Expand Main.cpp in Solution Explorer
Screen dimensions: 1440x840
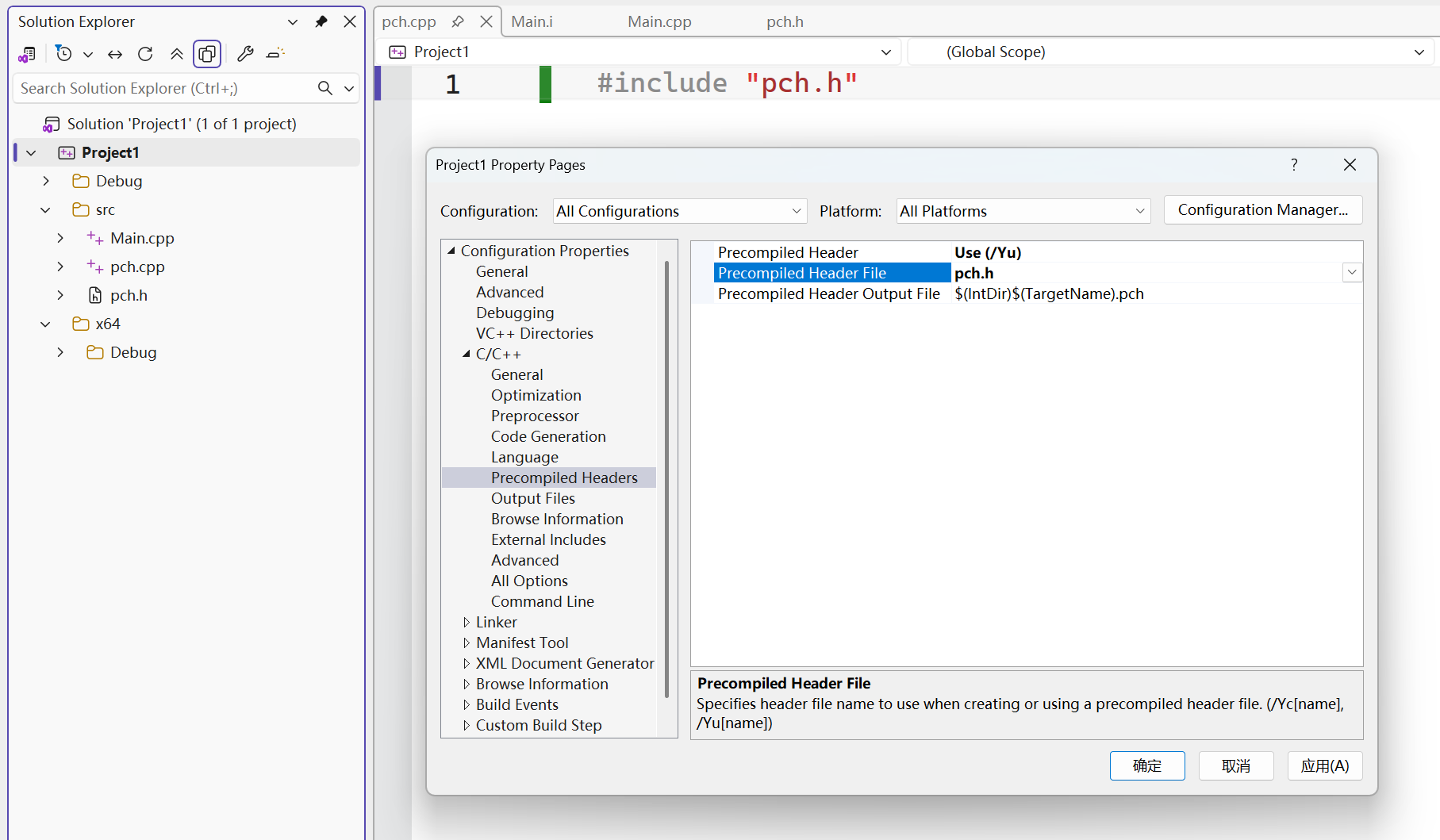click(60, 239)
